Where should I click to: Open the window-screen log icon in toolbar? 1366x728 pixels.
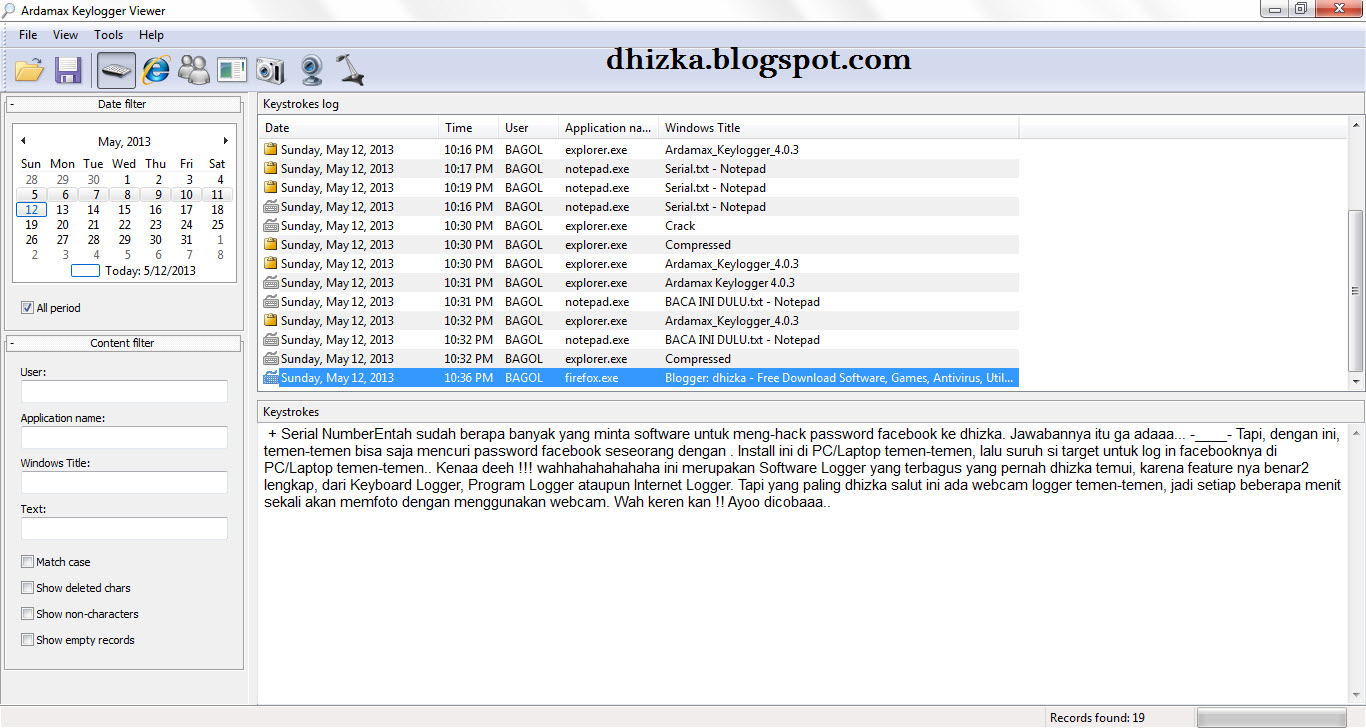pyautogui.click(x=232, y=70)
